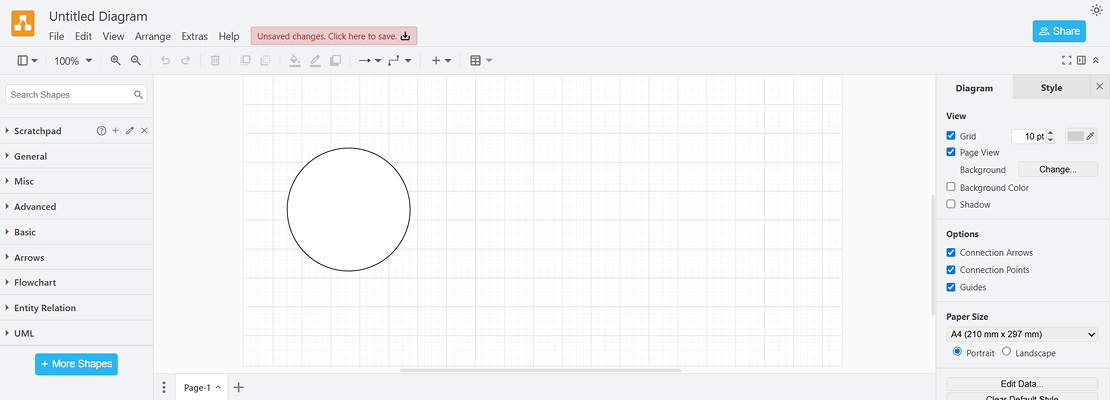The image size is (1110, 400).
Task: Open the A4 paper size dropdown
Action: pos(1021,334)
